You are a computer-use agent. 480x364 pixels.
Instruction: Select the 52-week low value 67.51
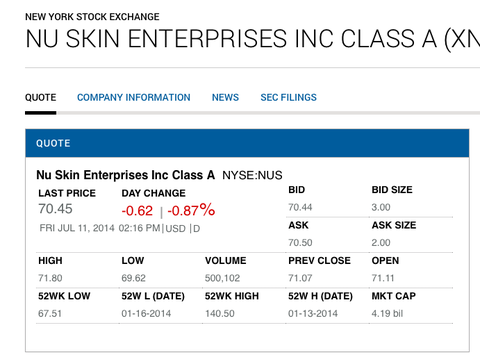point(50,314)
